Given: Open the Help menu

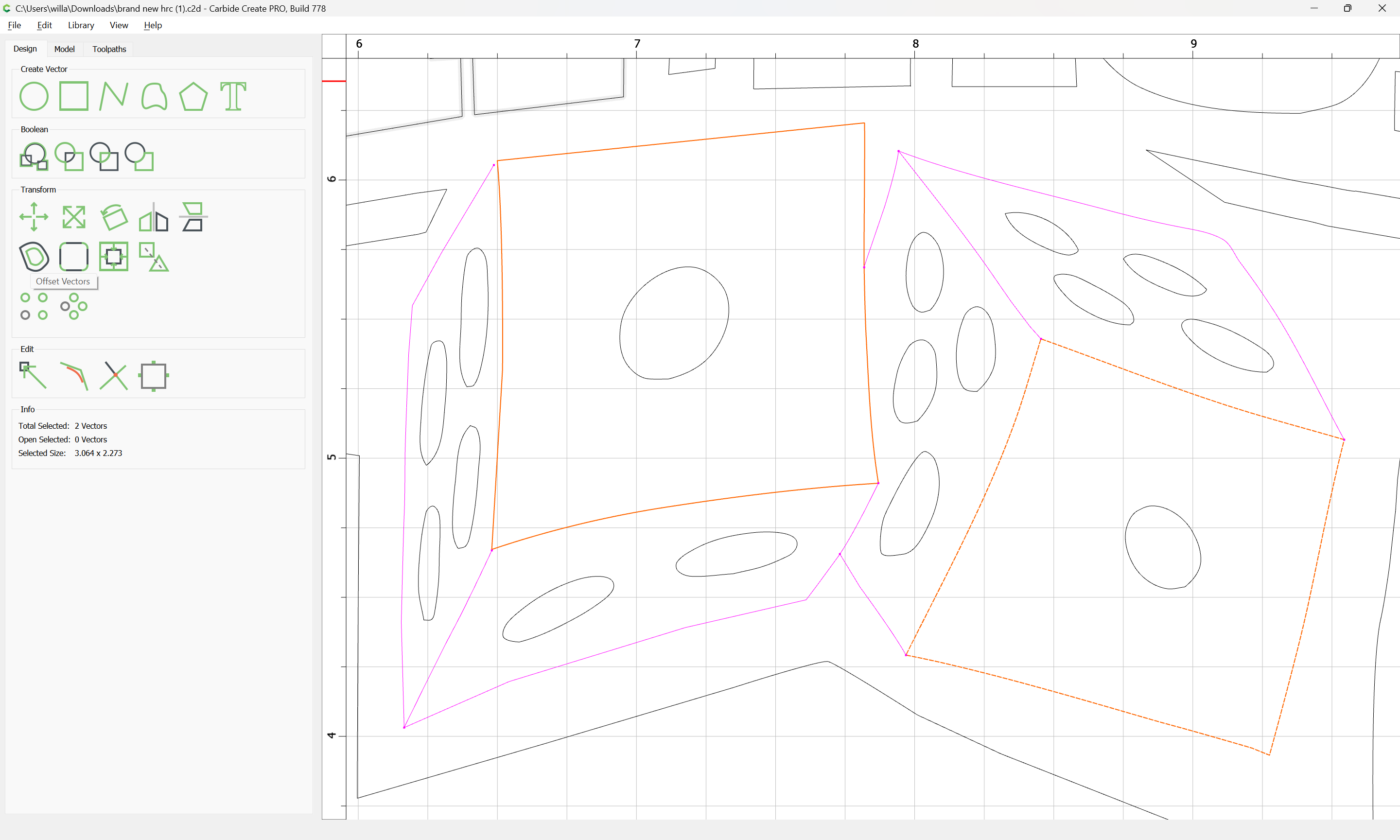Looking at the screenshot, I should (153, 25).
